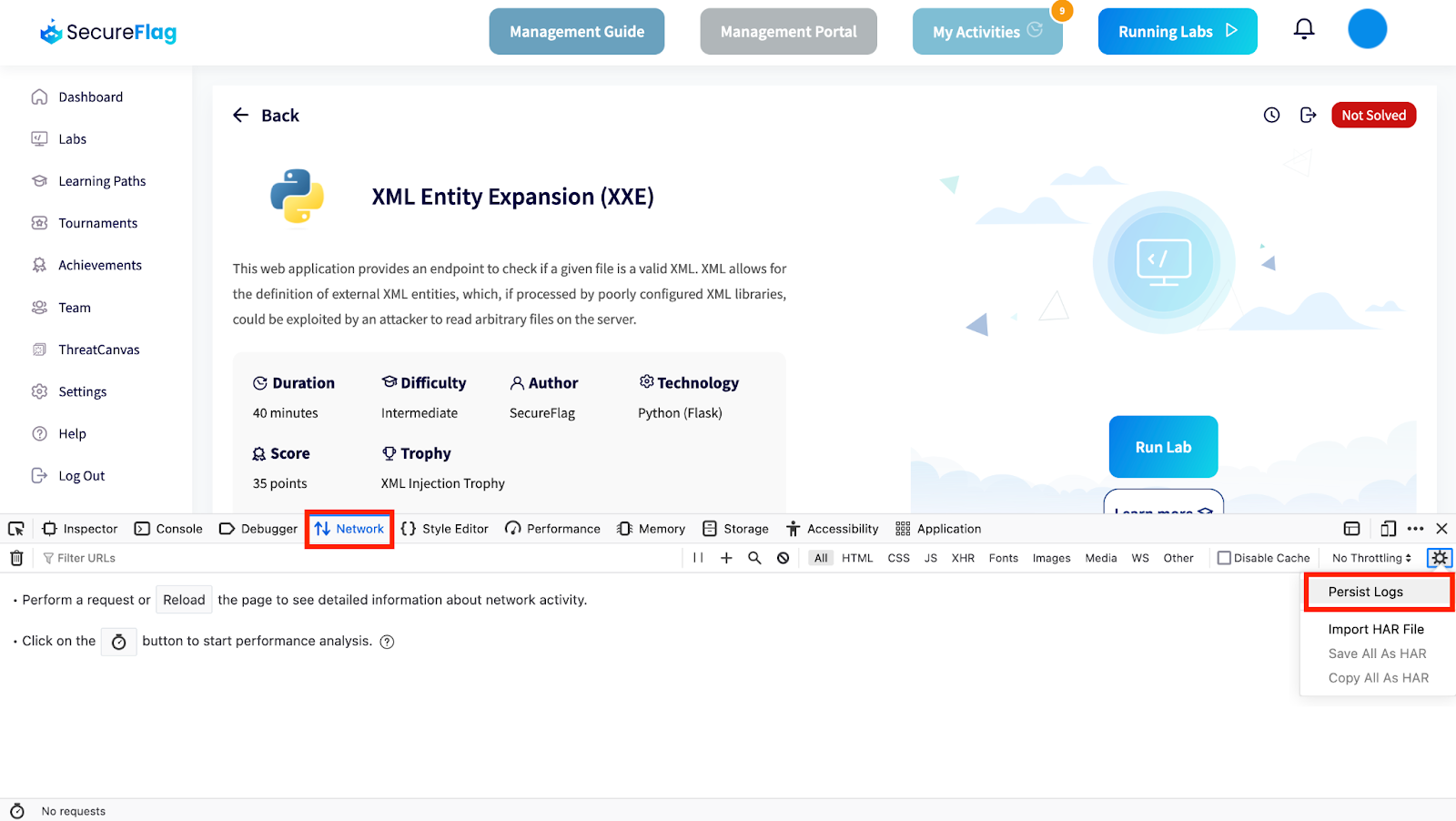Open notifications bell icon
The width and height of the screenshot is (1456, 821).
1304,30
